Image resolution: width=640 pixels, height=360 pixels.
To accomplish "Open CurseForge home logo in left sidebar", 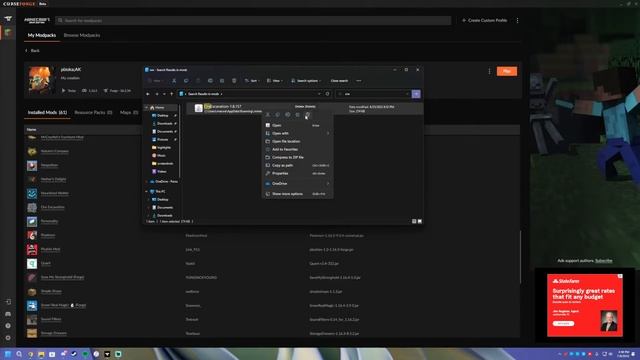I will click(x=8, y=19).
